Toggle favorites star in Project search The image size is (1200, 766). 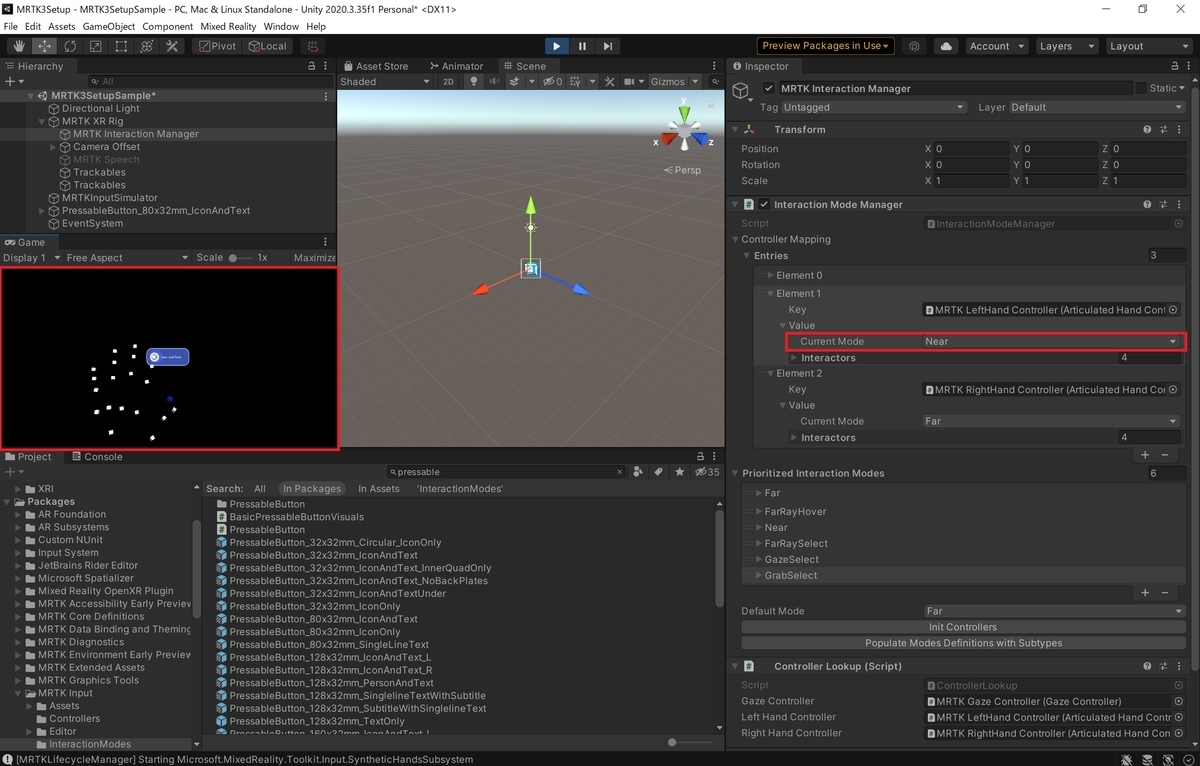[680, 471]
